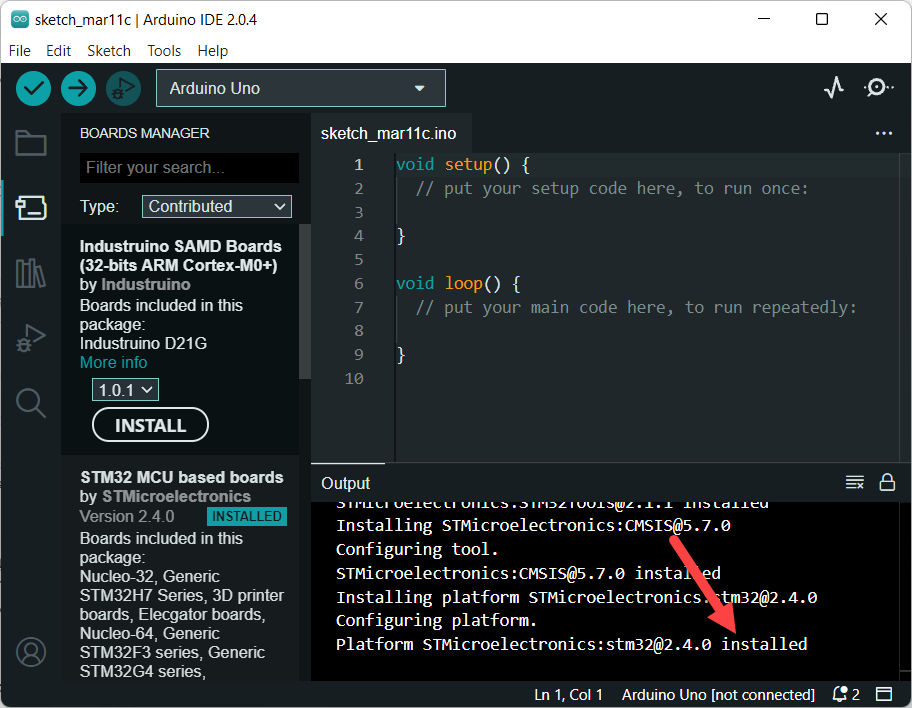Click 'Platform STMicroelectronics:stm32@2.4.0 installed' output line
This screenshot has width=912, height=708.
572,645
